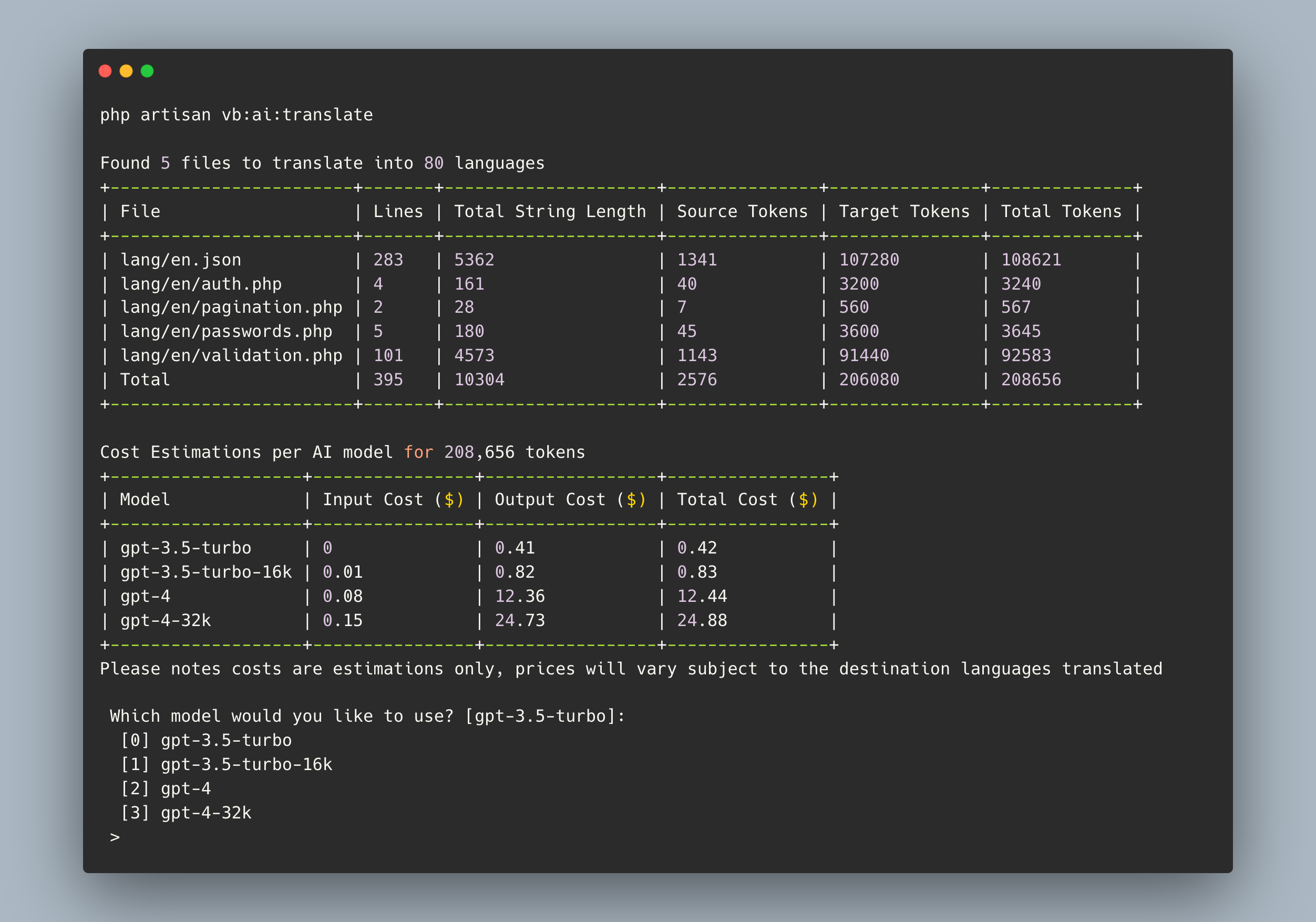Choose option [2] gpt-4
This screenshot has width=1316, height=922.
165,789
